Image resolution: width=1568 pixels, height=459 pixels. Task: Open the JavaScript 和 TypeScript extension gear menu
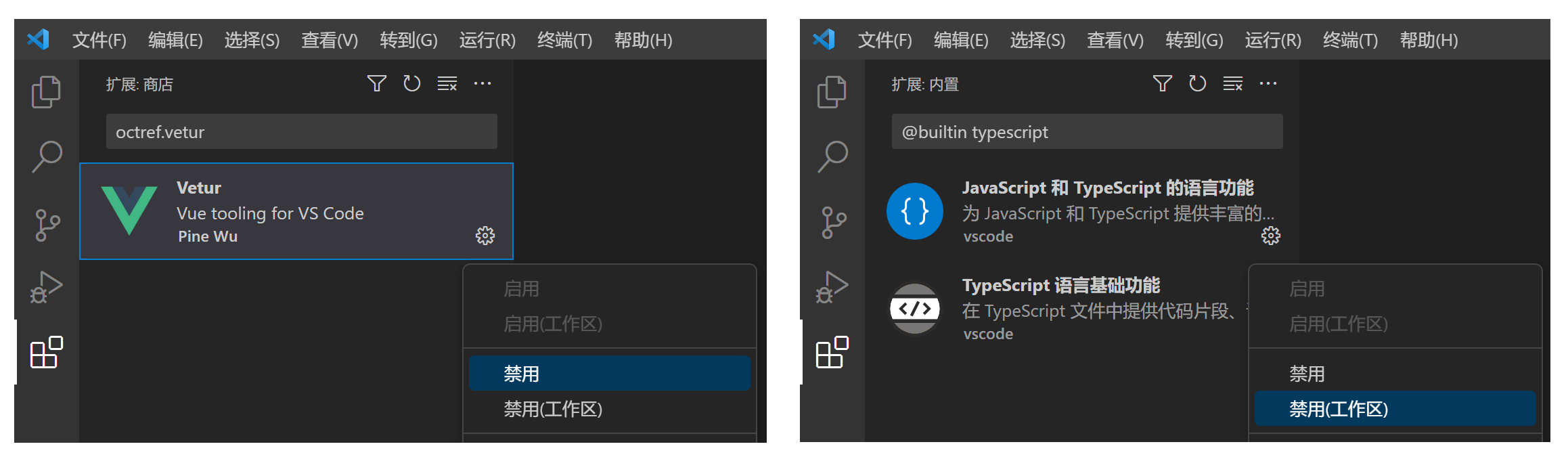pos(1270,236)
